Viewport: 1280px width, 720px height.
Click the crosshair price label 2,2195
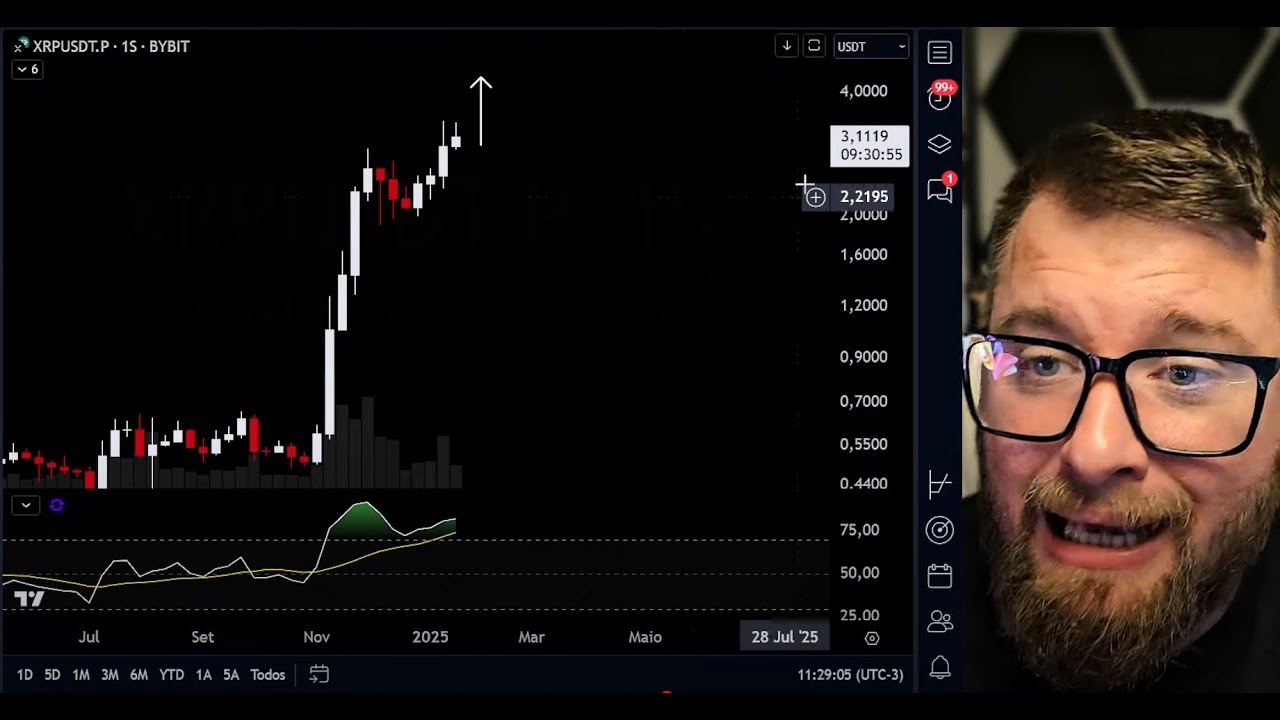864,197
